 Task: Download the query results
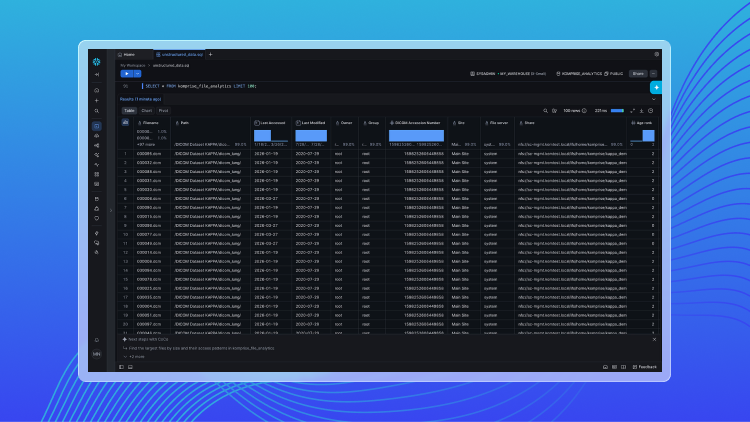pyautogui.click(x=641, y=111)
